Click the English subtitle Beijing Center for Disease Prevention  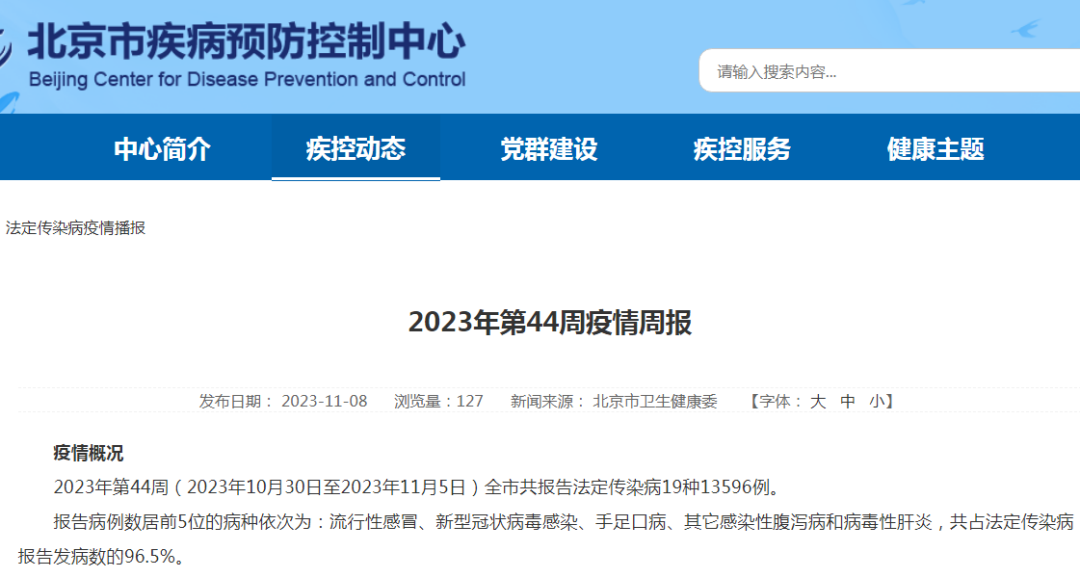(247, 80)
